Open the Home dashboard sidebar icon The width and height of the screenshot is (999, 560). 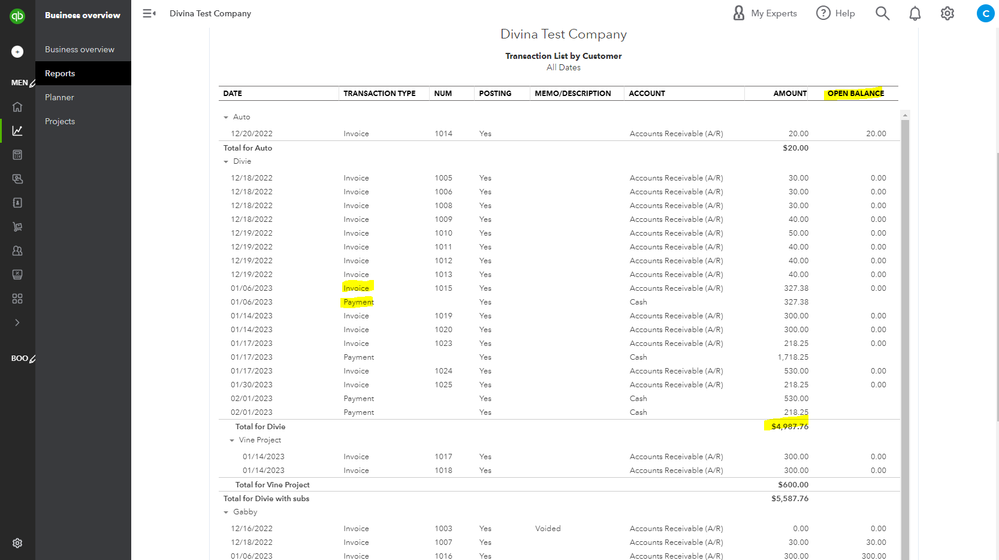[17, 107]
